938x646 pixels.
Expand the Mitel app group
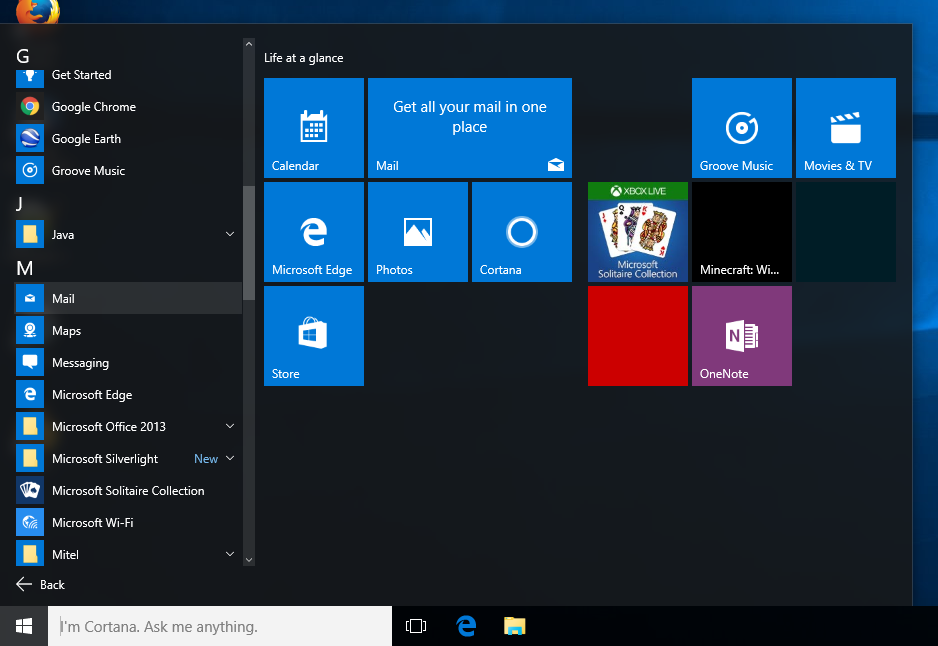230,554
